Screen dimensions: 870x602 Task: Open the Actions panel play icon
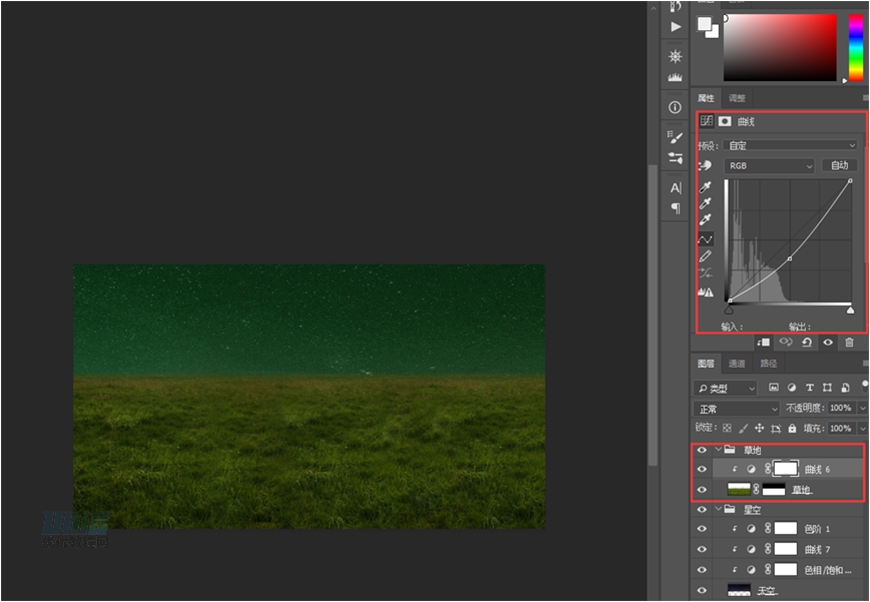(x=675, y=27)
